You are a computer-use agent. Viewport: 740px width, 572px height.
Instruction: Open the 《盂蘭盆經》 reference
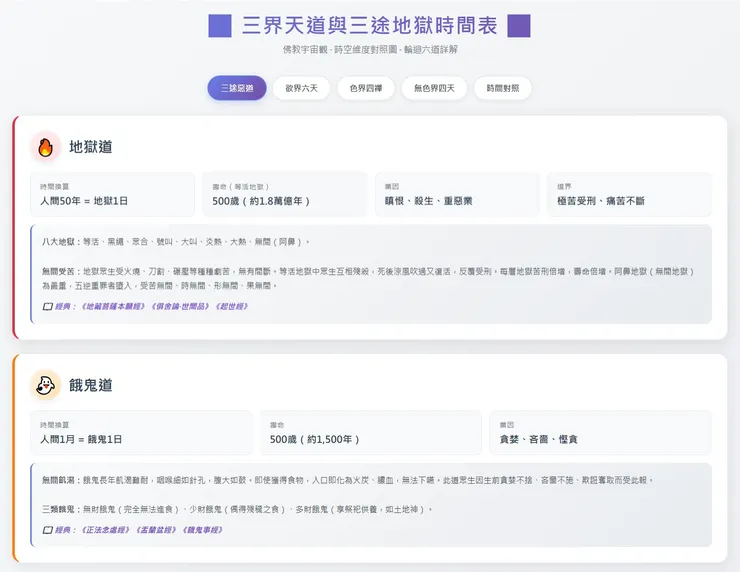156,530
